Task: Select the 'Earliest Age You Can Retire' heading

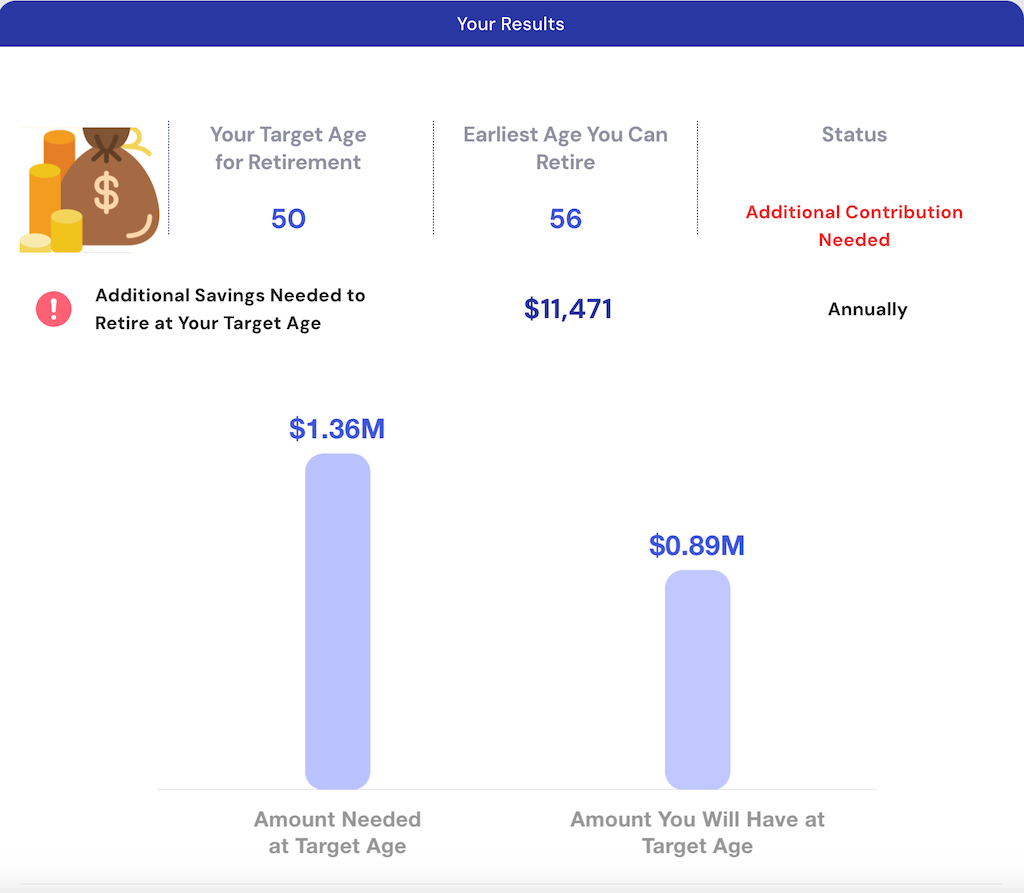Action: (x=565, y=148)
